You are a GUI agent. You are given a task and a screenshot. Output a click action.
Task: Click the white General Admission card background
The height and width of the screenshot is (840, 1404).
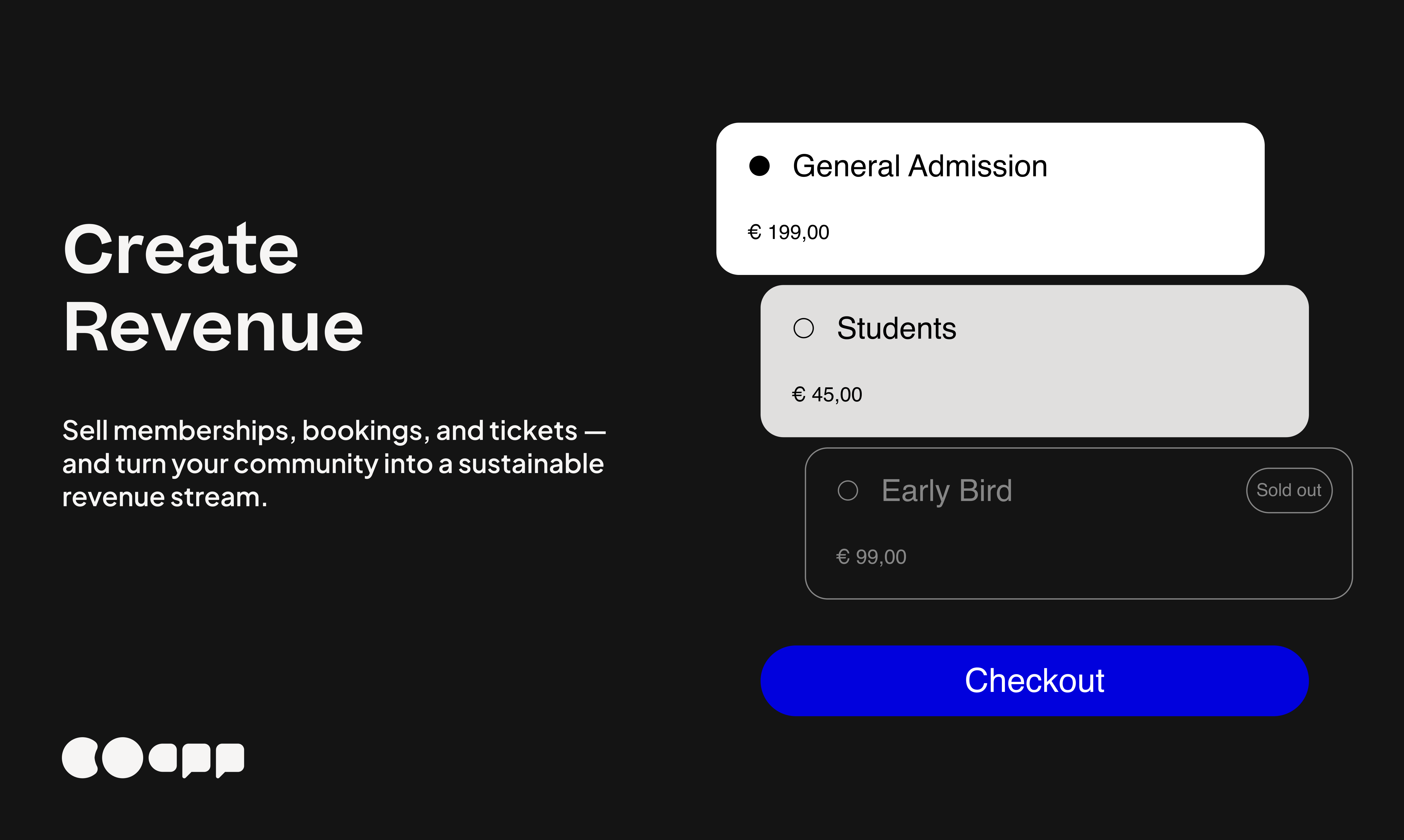pyautogui.click(x=990, y=199)
